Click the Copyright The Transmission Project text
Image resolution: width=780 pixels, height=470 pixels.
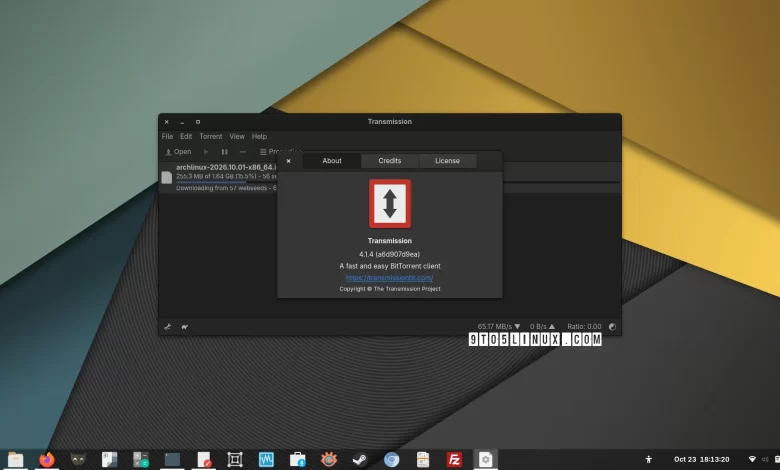click(x=390, y=288)
